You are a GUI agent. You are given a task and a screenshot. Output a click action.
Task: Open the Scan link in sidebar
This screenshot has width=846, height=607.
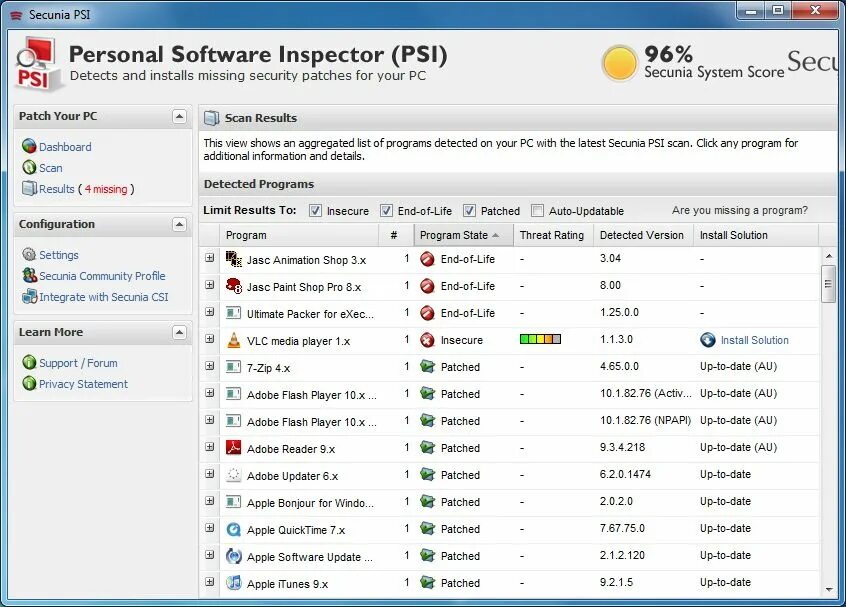(x=51, y=168)
